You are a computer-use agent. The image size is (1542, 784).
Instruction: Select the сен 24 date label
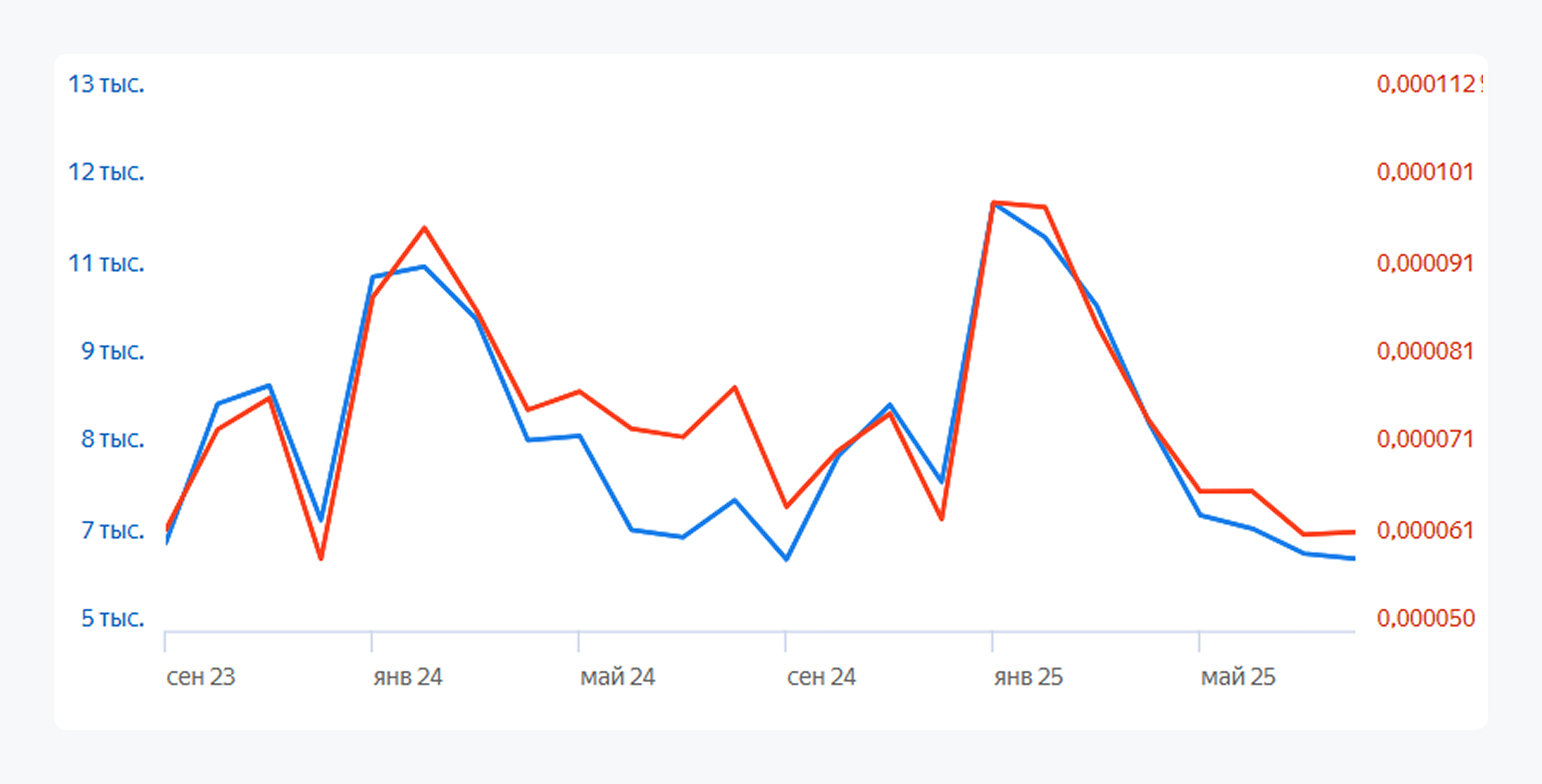point(821,677)
